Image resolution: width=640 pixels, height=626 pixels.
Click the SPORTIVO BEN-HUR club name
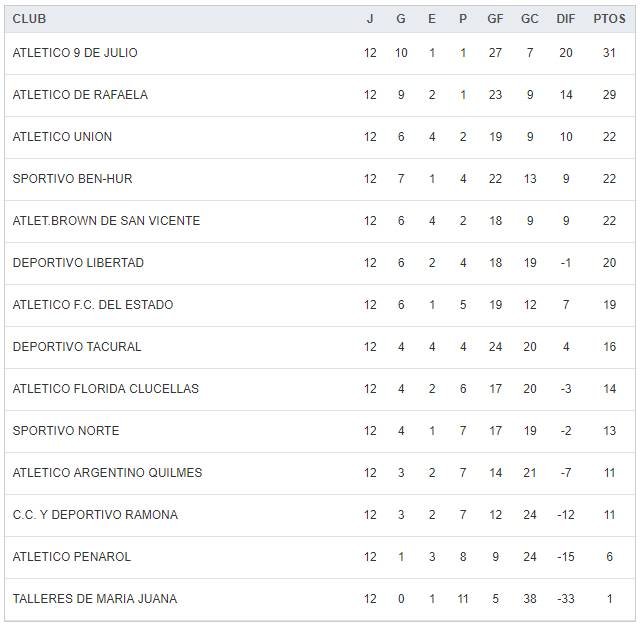pos(72,179)
